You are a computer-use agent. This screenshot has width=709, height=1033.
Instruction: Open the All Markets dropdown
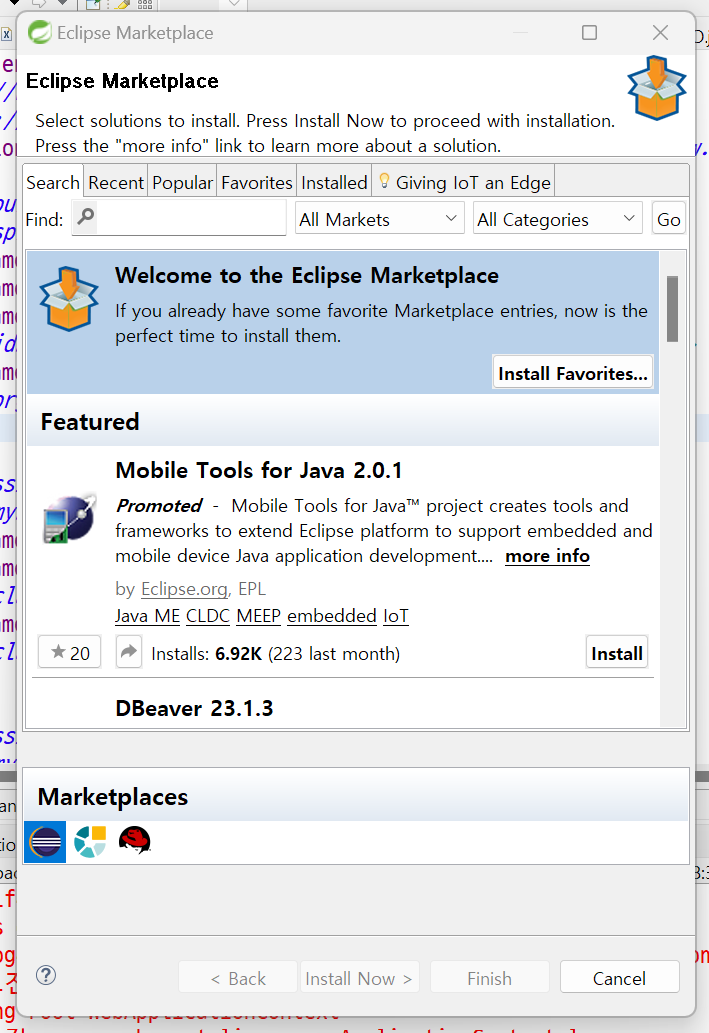coord(379,219)
